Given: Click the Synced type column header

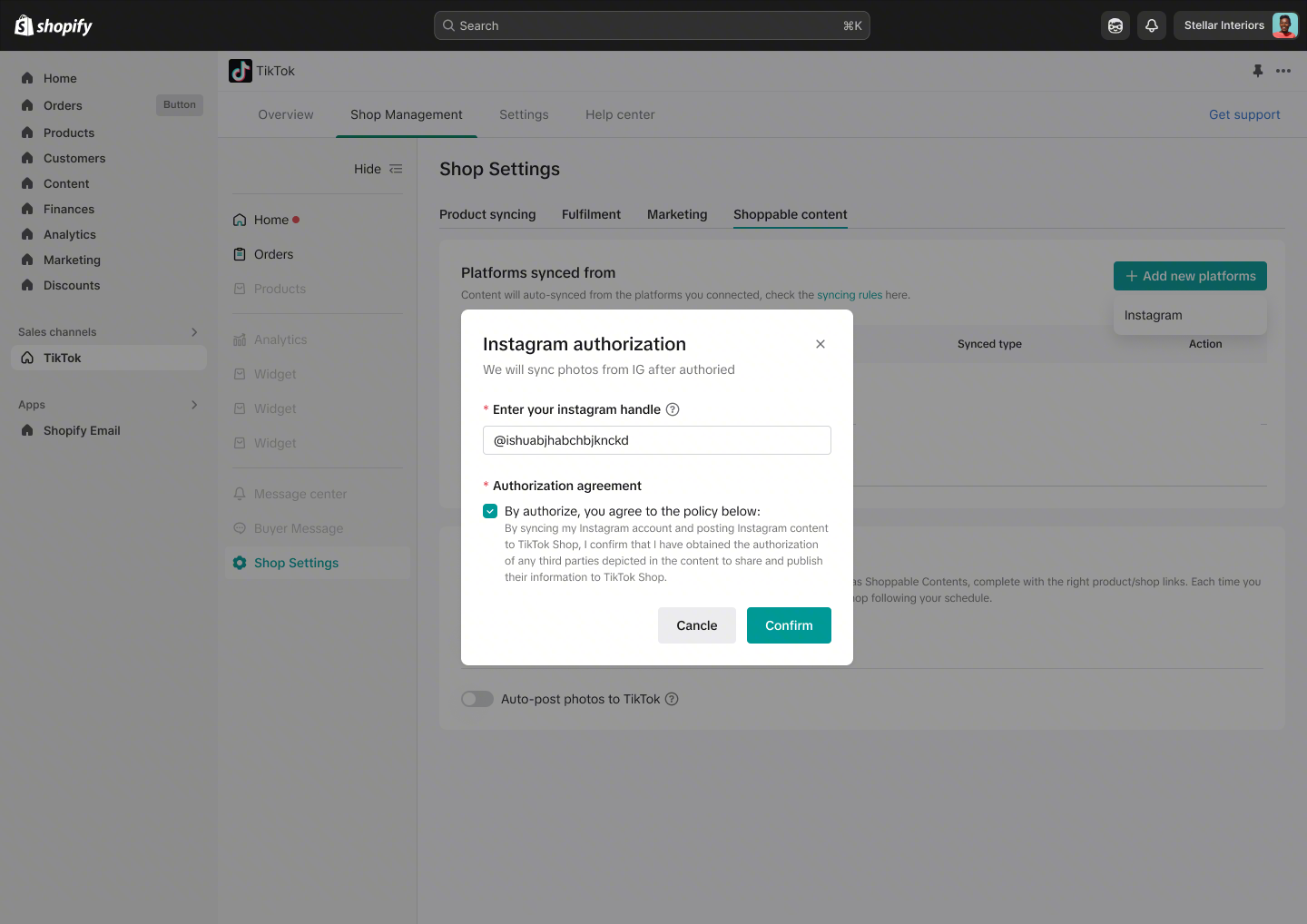Looking at the screenshot, I should coord(989,344).
